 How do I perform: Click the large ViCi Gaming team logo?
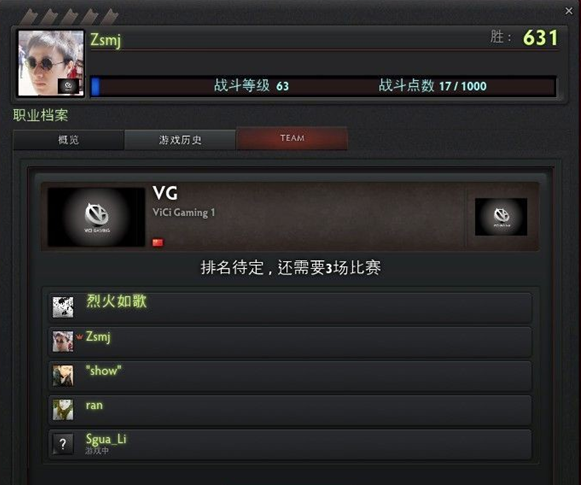[96, 217]
